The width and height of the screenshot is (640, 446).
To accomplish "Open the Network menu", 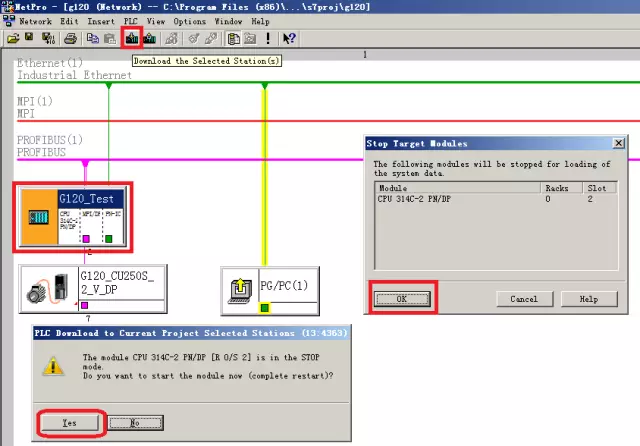I will (x=35, y=21).
